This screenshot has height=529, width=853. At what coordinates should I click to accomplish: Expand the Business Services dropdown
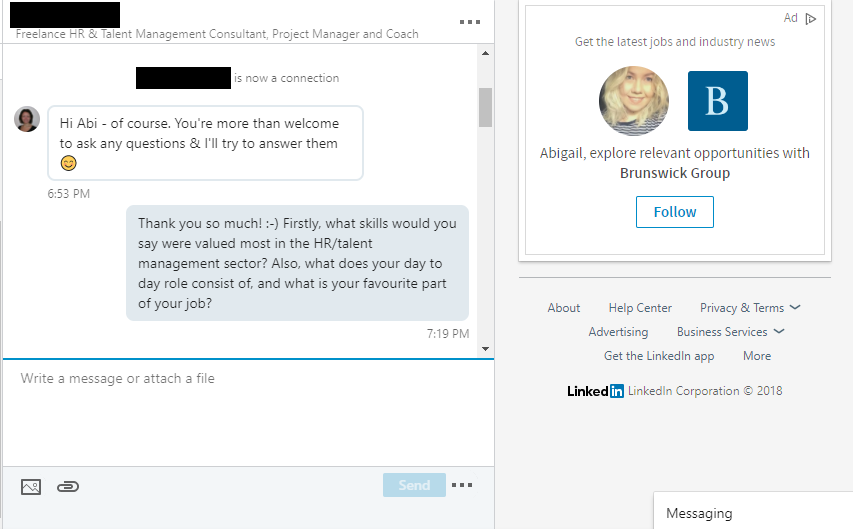coord(730,332)
